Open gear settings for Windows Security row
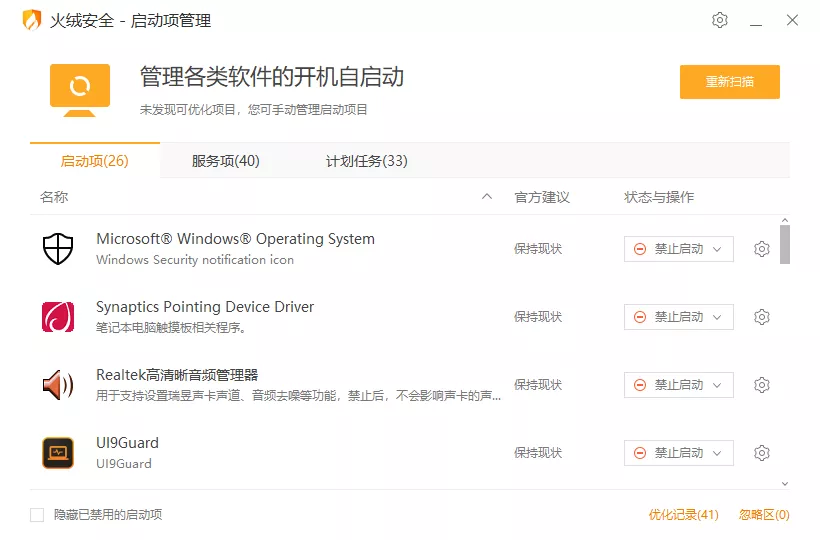The image size is (820, 540). (x=761, y=249)
